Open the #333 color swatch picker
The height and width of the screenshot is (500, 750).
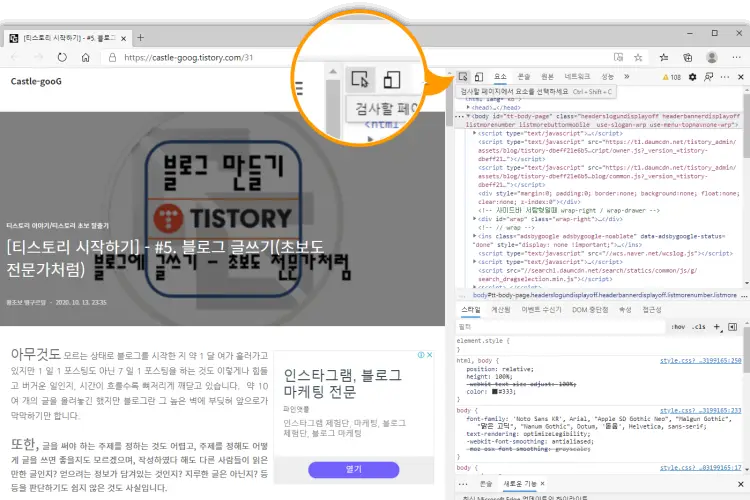click(x=495, y=391)
